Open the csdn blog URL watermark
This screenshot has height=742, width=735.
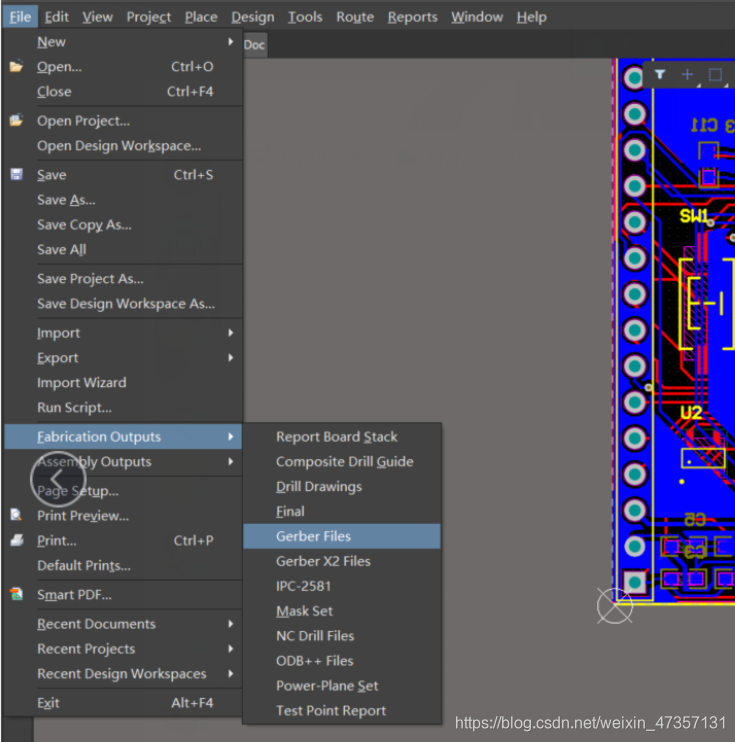point(590,723)
